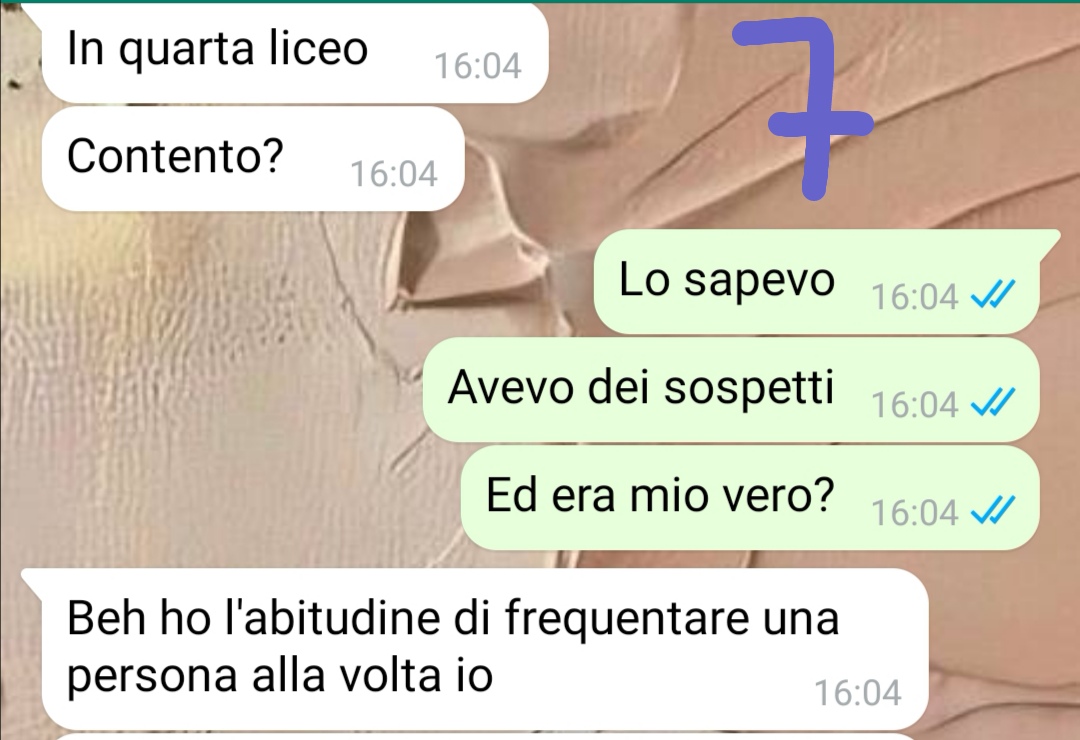Select the 'In quarta liceo' message bubble
The image size is (1080, 740).
295,54
